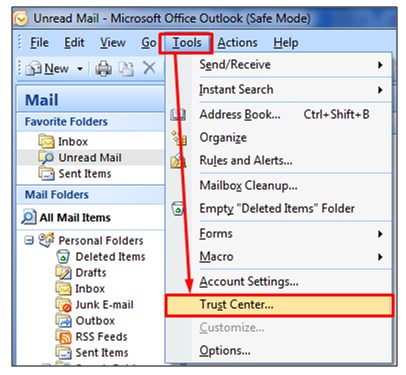This screenshot has width=406, height=375.
Task: Click the Inbox icon under Personal Folders
Action: coord(63,288)
